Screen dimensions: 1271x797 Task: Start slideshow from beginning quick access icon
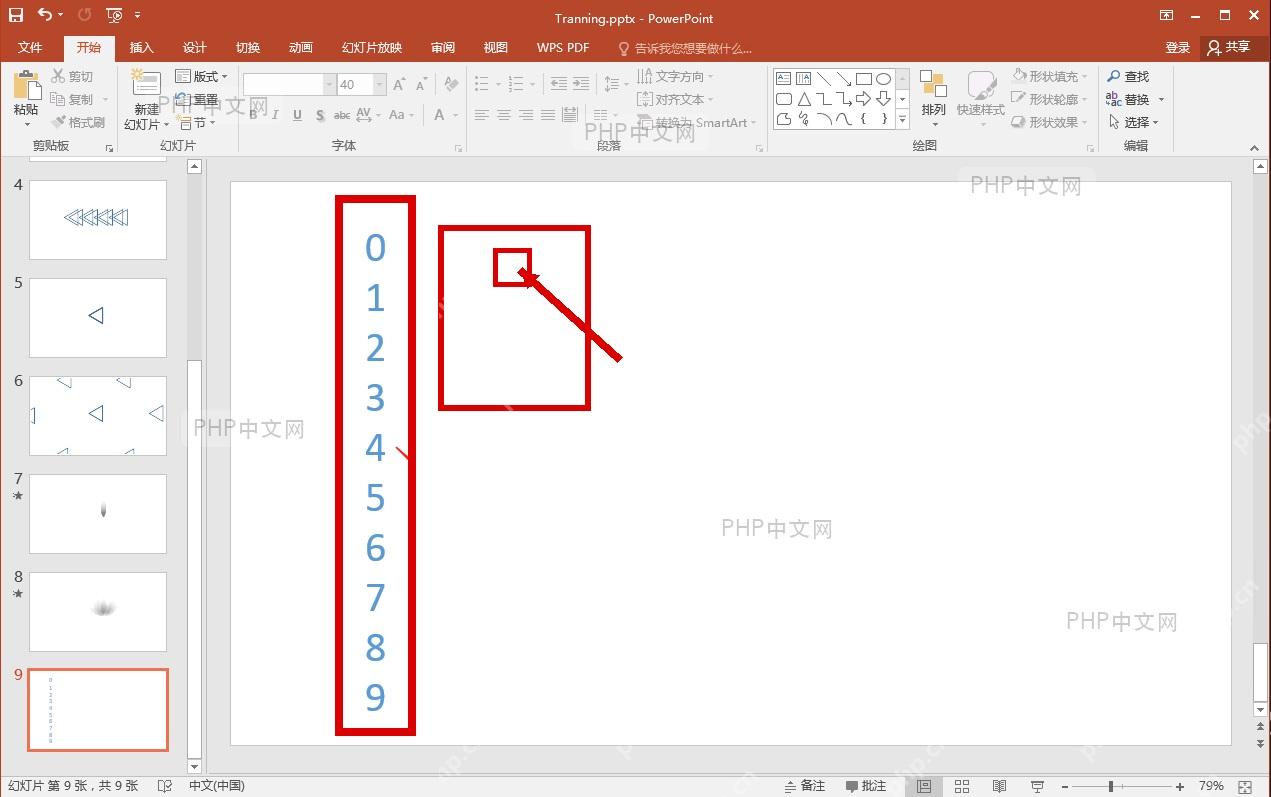[114, 15]
